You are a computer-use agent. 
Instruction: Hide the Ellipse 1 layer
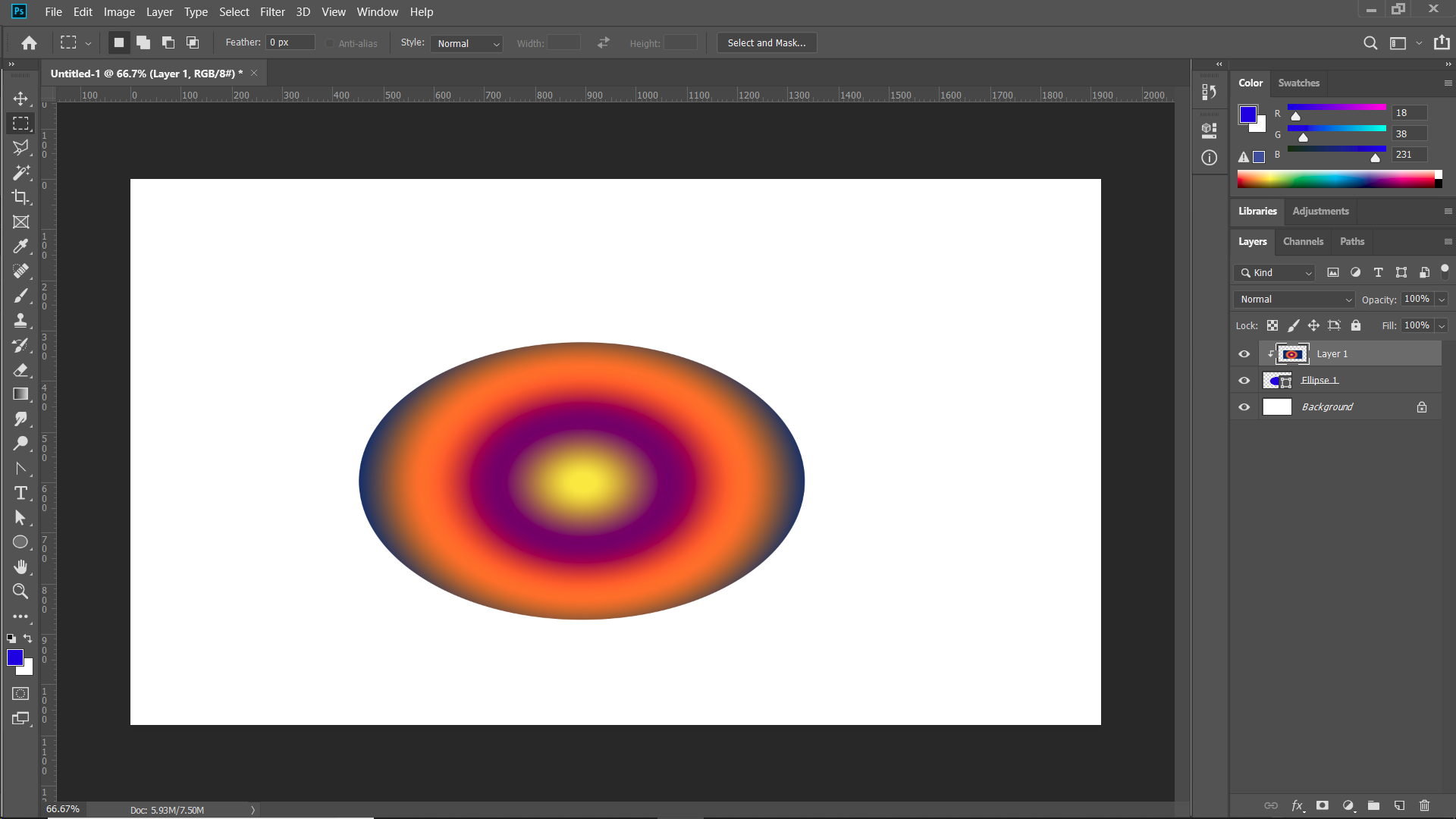coord(1244,380)
